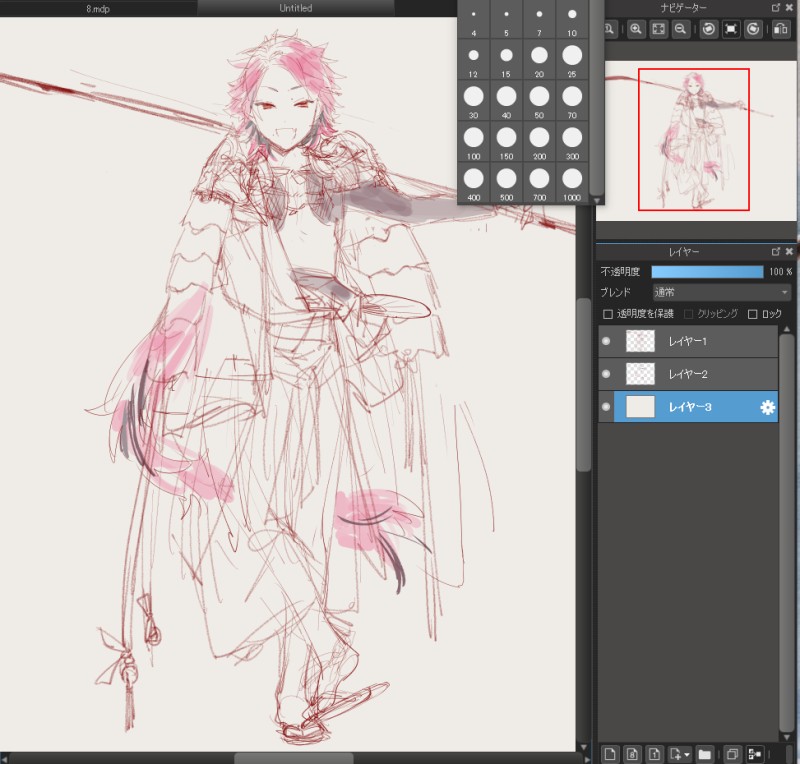Select brush size 4

pyautogui.click(x=473, y=19)
